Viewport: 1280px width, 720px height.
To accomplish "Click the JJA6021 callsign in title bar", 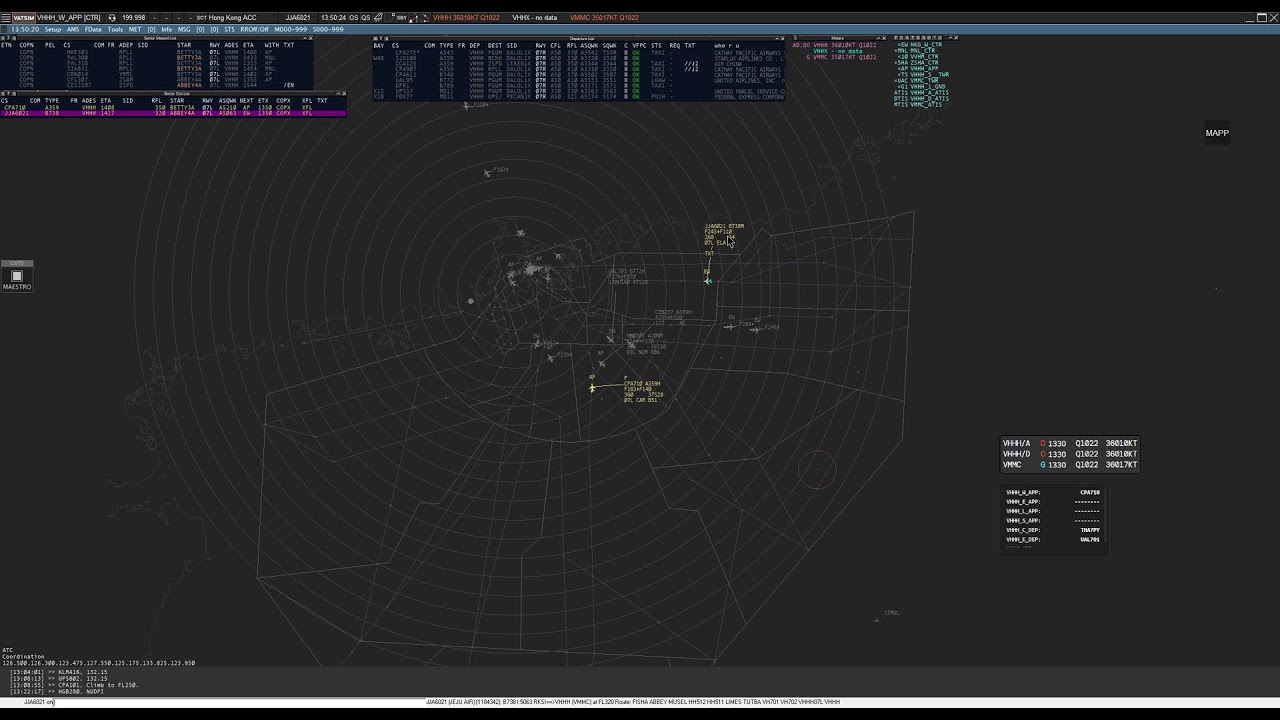I will coord(298,18).
